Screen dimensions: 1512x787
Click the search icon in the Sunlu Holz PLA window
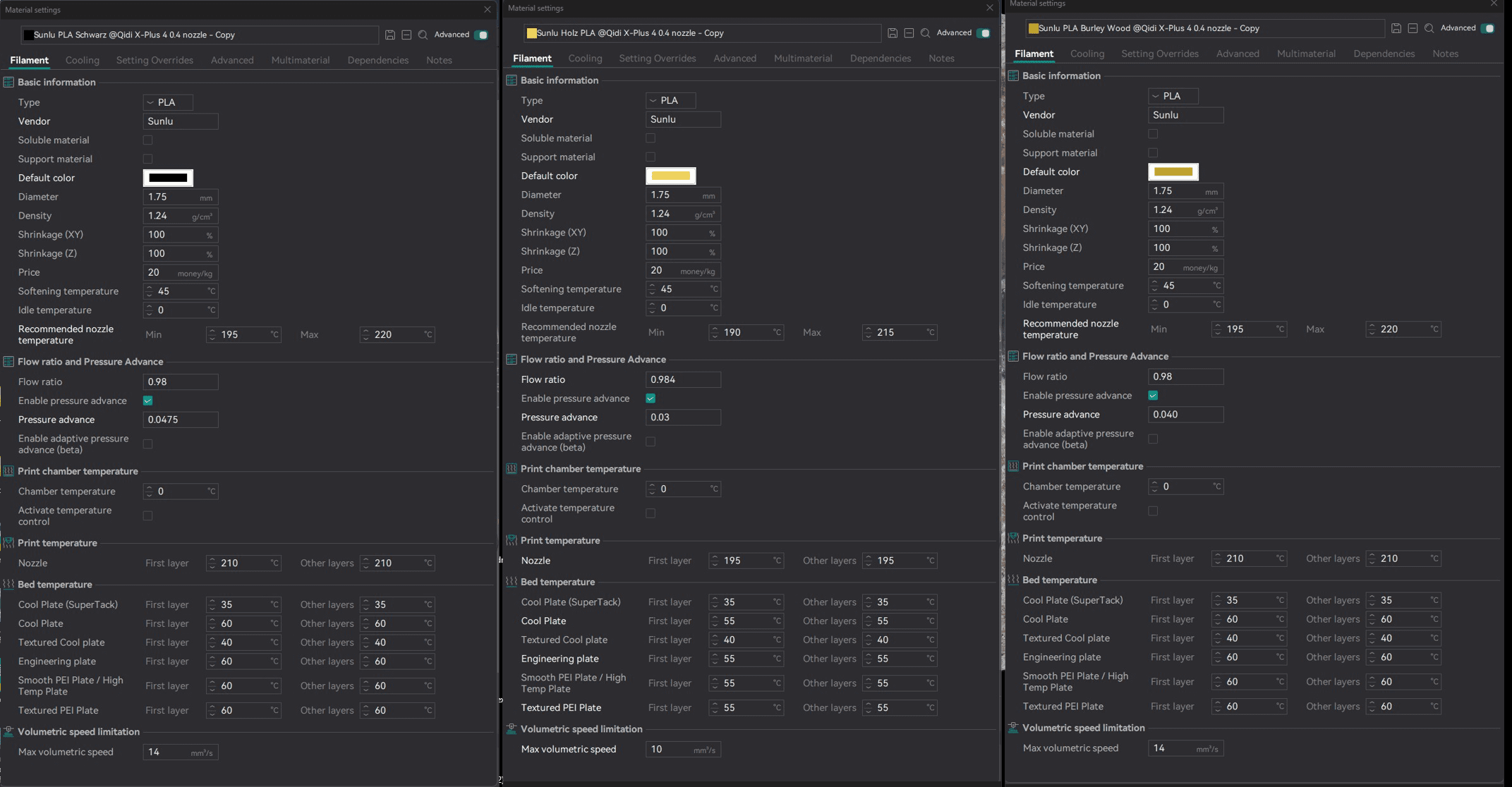[x=926, y=33]
